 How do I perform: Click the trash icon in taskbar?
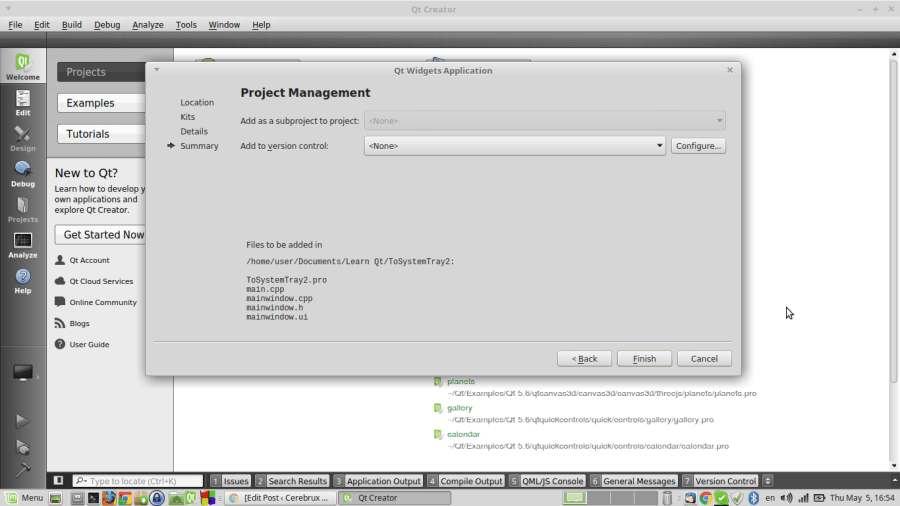pyautogui.click(x=667, y=498)
